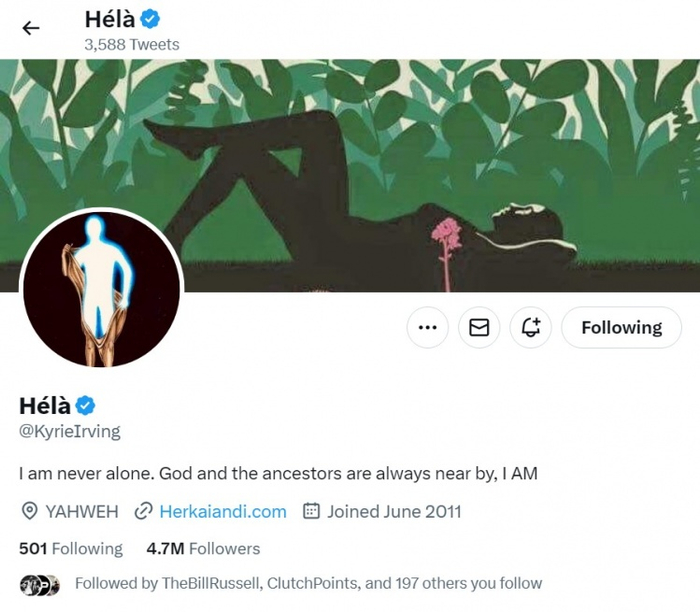Click the 3,588 Tweets count
The width and height of the screenshot is (700, 612).
click(x=132, y=44)
